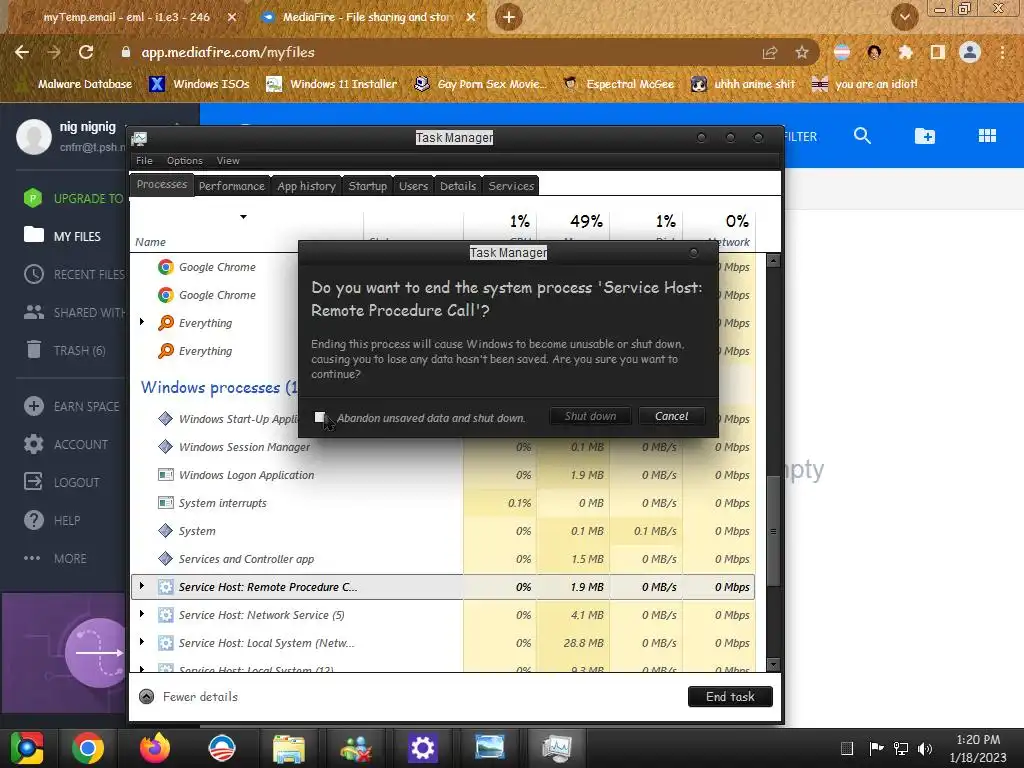
Task: Click the volume icon in system tray
Action: point(925,748)
